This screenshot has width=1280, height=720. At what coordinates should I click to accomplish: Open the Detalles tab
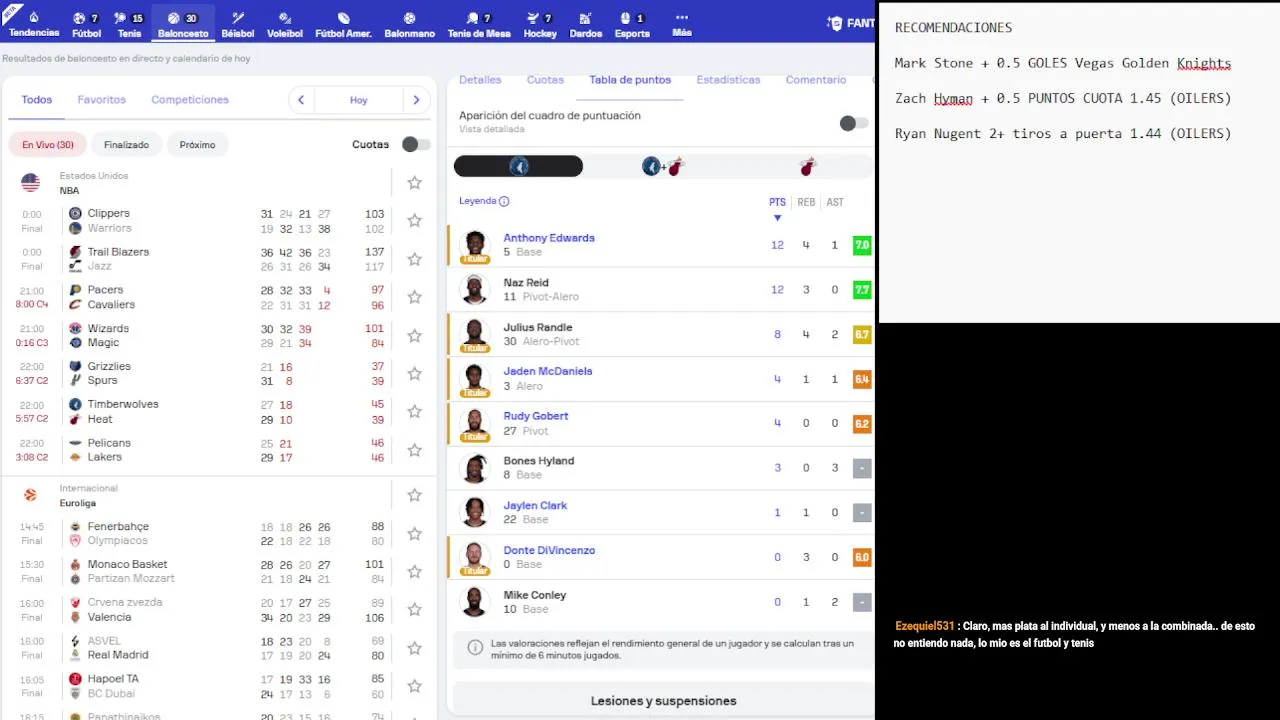point(480,80)
